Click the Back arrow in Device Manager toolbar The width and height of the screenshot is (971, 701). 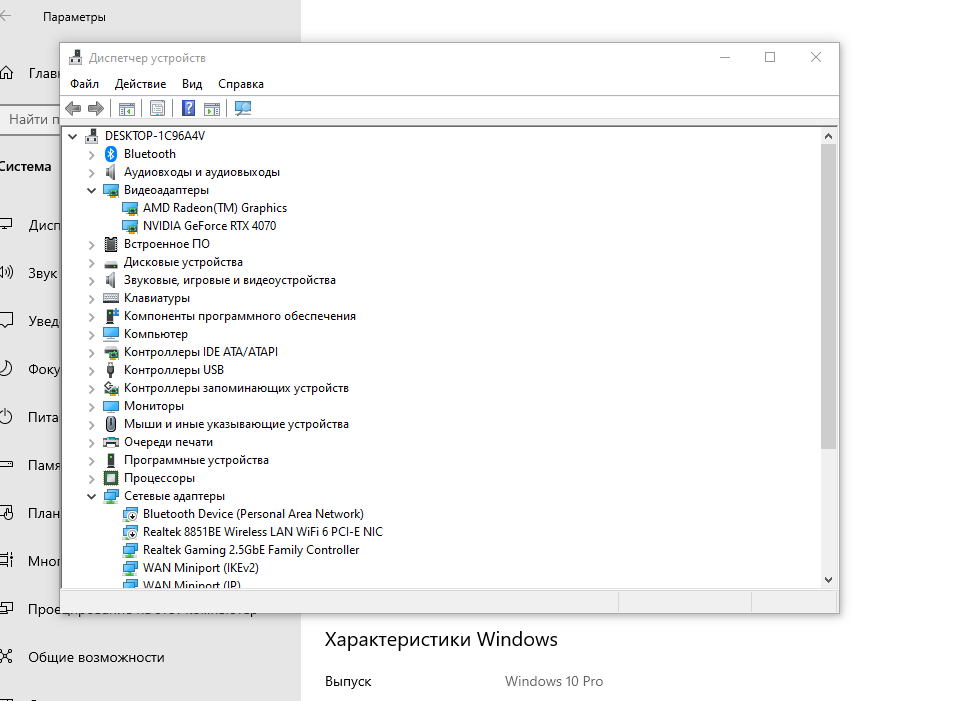[x=73, y=108]
